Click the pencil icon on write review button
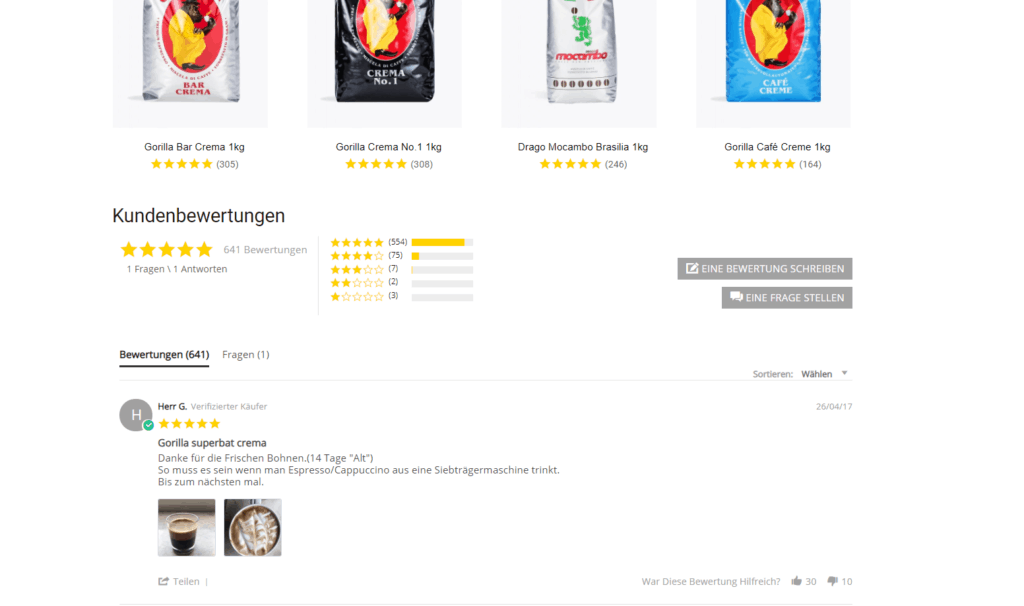 coord(692,268)
